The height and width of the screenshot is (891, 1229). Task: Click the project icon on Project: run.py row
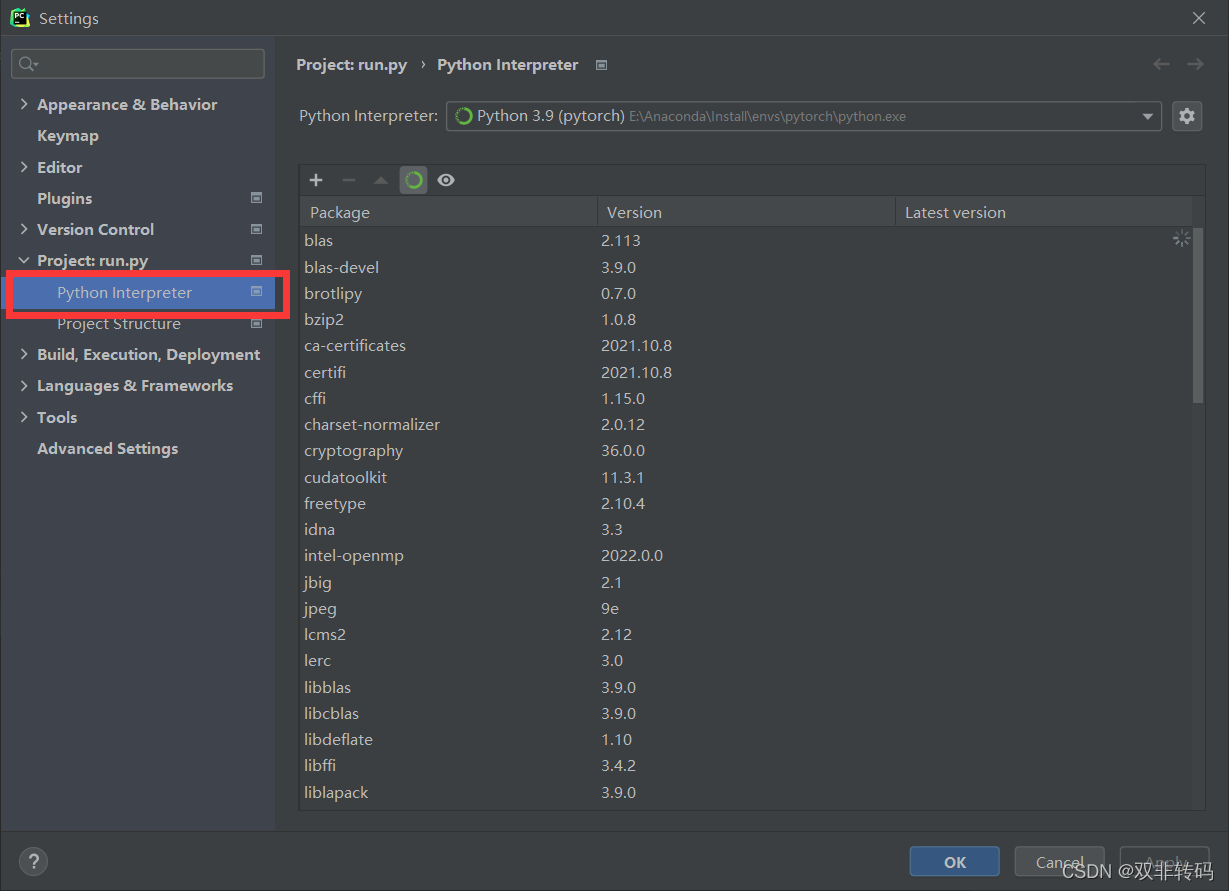pos(256,260)
